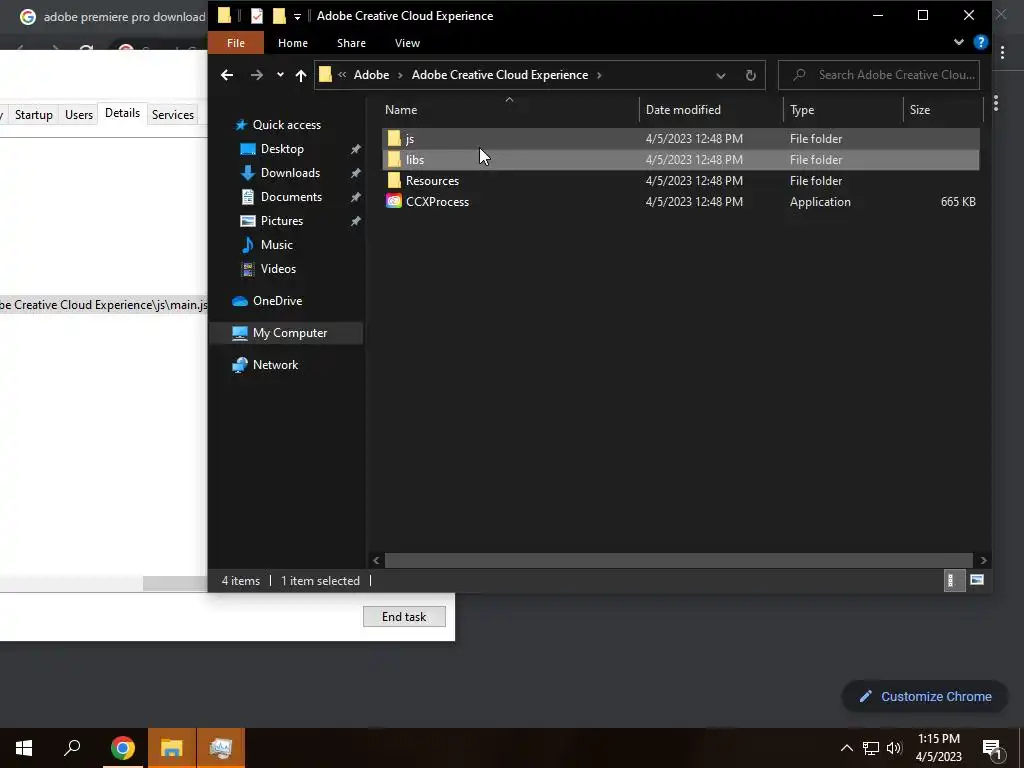Image resolution: width=1024 pixels, height=768 pixels.
Task: Open taskbar search magnifier
Action: [72, 748]
